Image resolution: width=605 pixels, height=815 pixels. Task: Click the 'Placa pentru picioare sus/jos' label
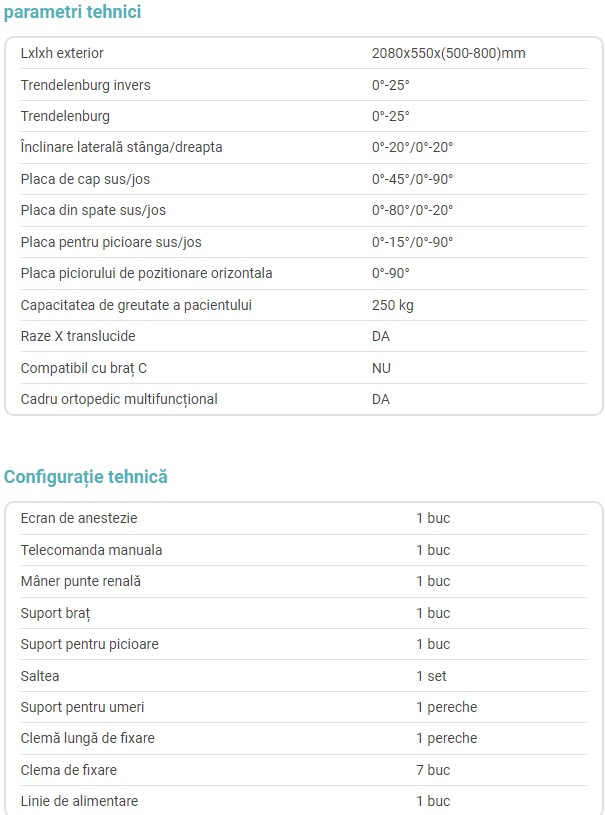coord(111,242)
